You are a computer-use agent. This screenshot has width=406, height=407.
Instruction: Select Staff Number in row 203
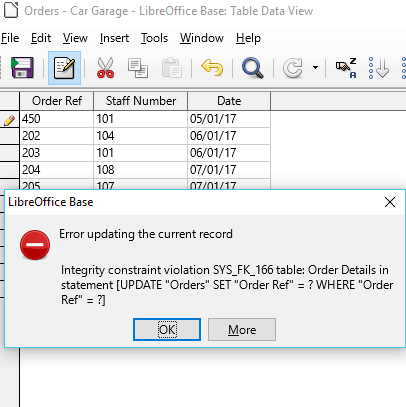point(141,153)
